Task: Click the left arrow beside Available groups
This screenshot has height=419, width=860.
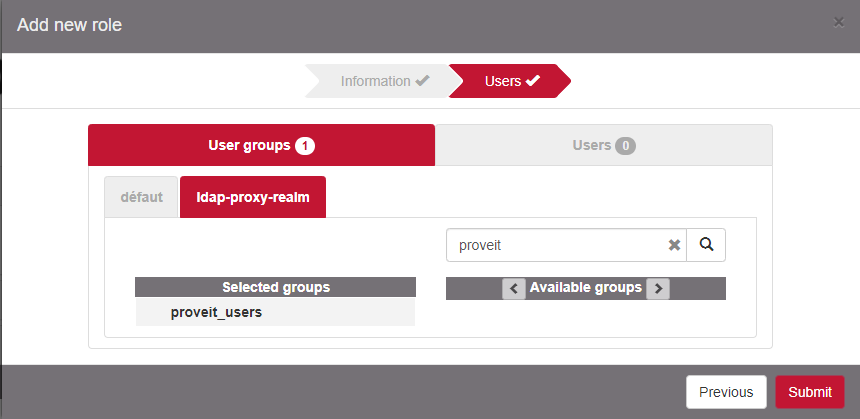Action: (x=514, y=289)
